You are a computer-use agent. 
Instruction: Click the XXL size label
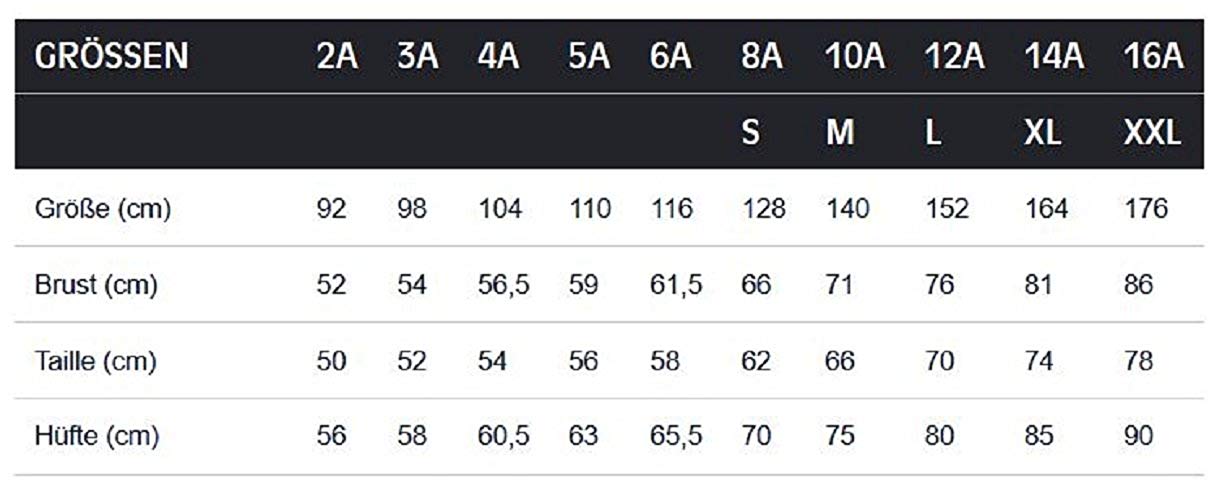pyautogui.click(x=1152, y=132)
